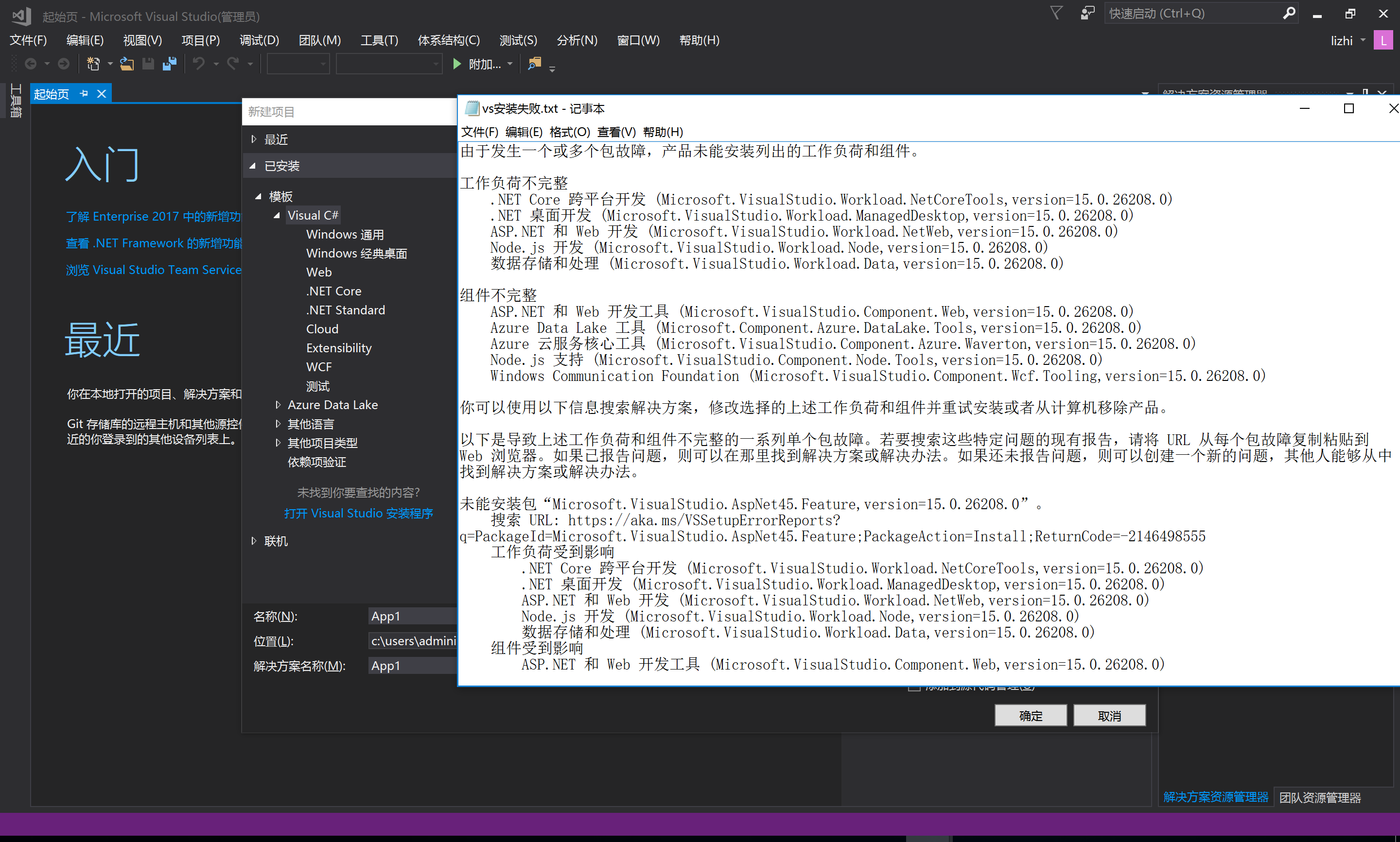Click the 名称 input field

(x=413, y=616)
